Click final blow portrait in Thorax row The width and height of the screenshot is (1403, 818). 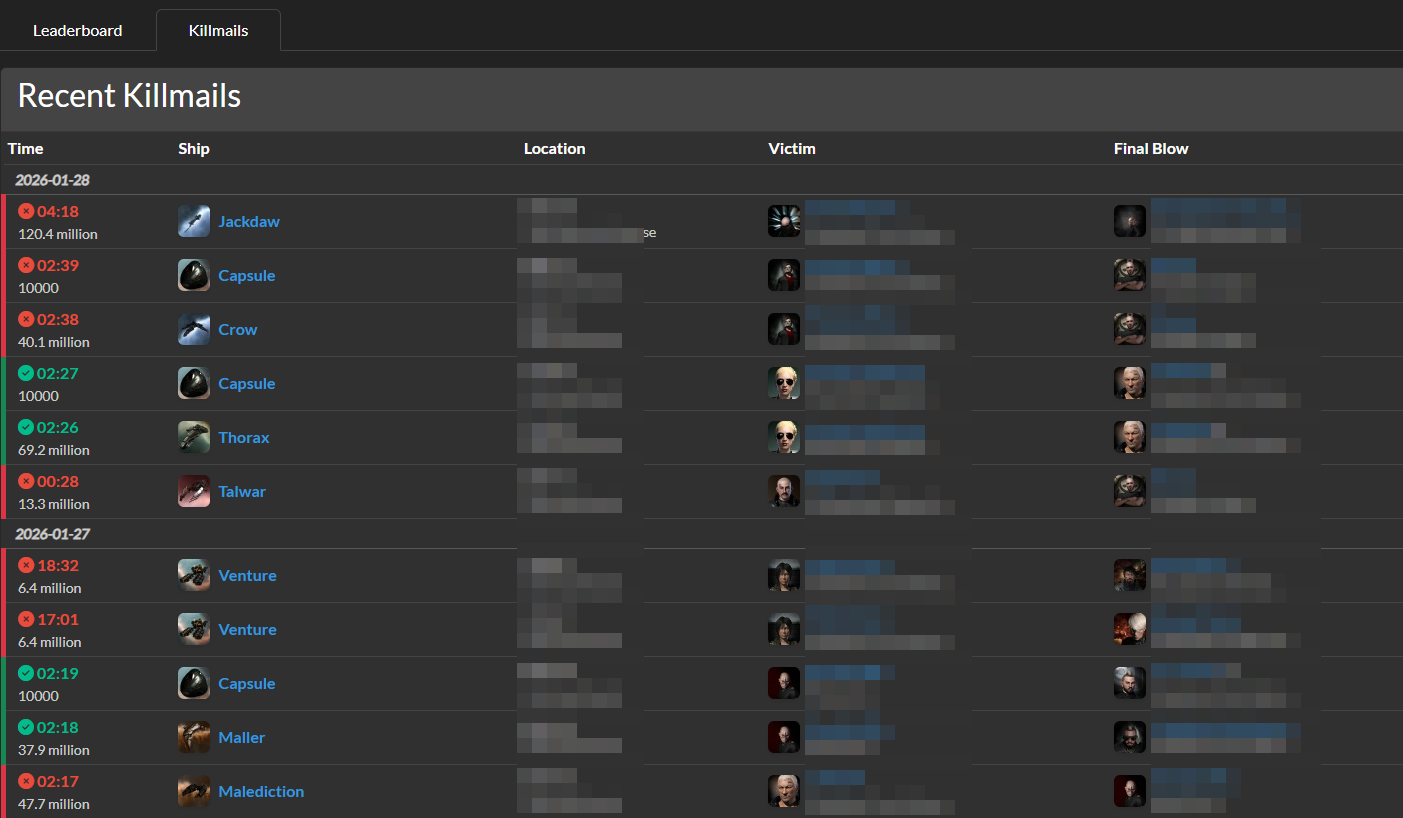point(1130,437)
